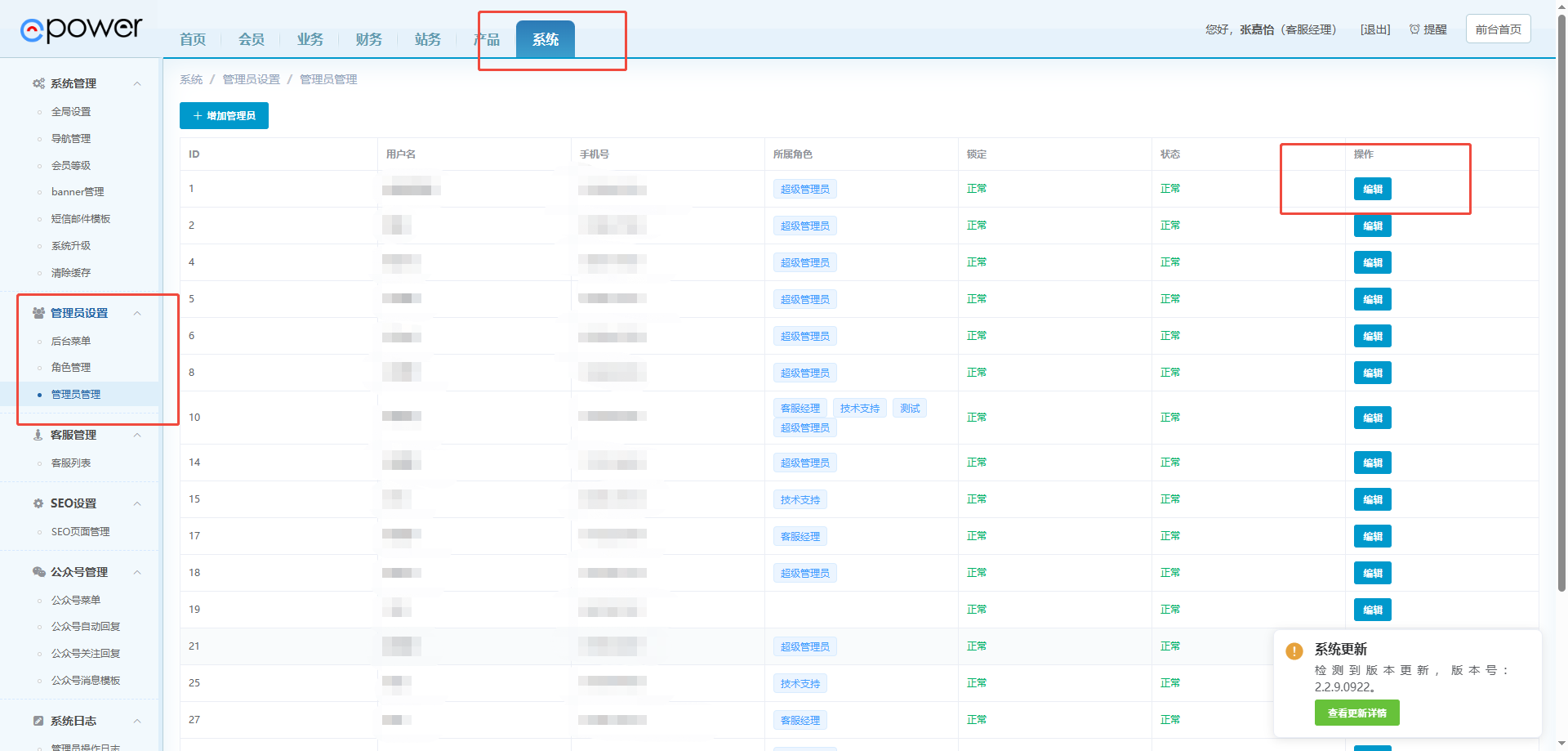Open 全局设置 in the sidebar

click(x=71, y=112)
